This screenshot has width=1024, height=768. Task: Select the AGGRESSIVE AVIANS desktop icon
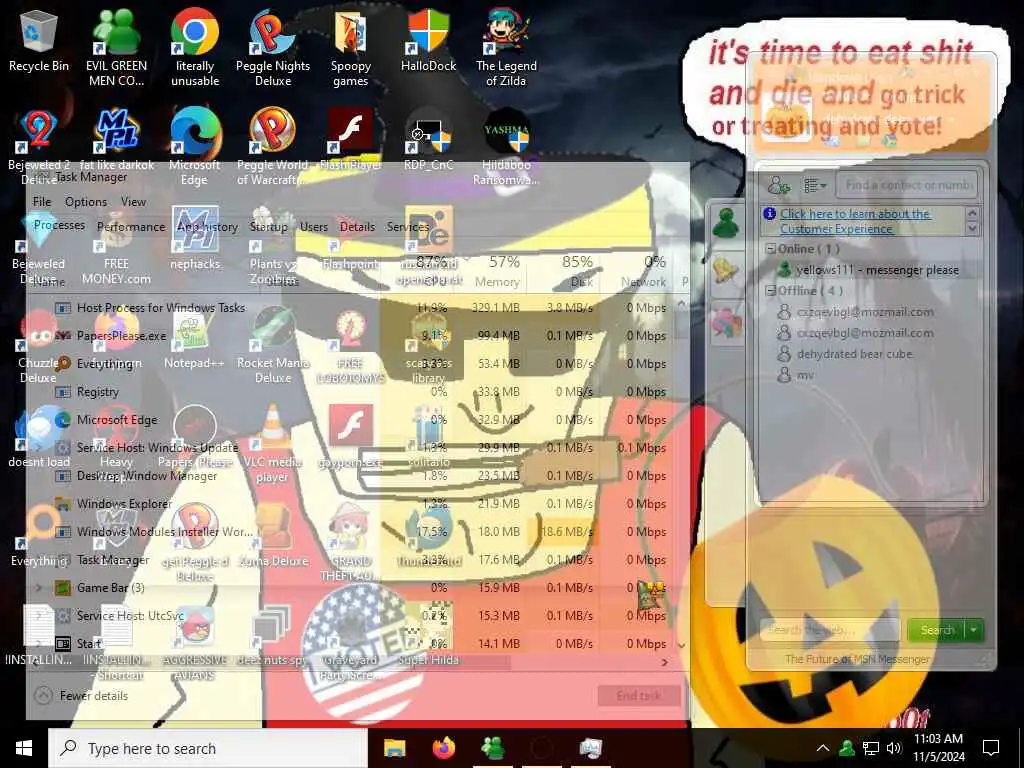[195, 643]
